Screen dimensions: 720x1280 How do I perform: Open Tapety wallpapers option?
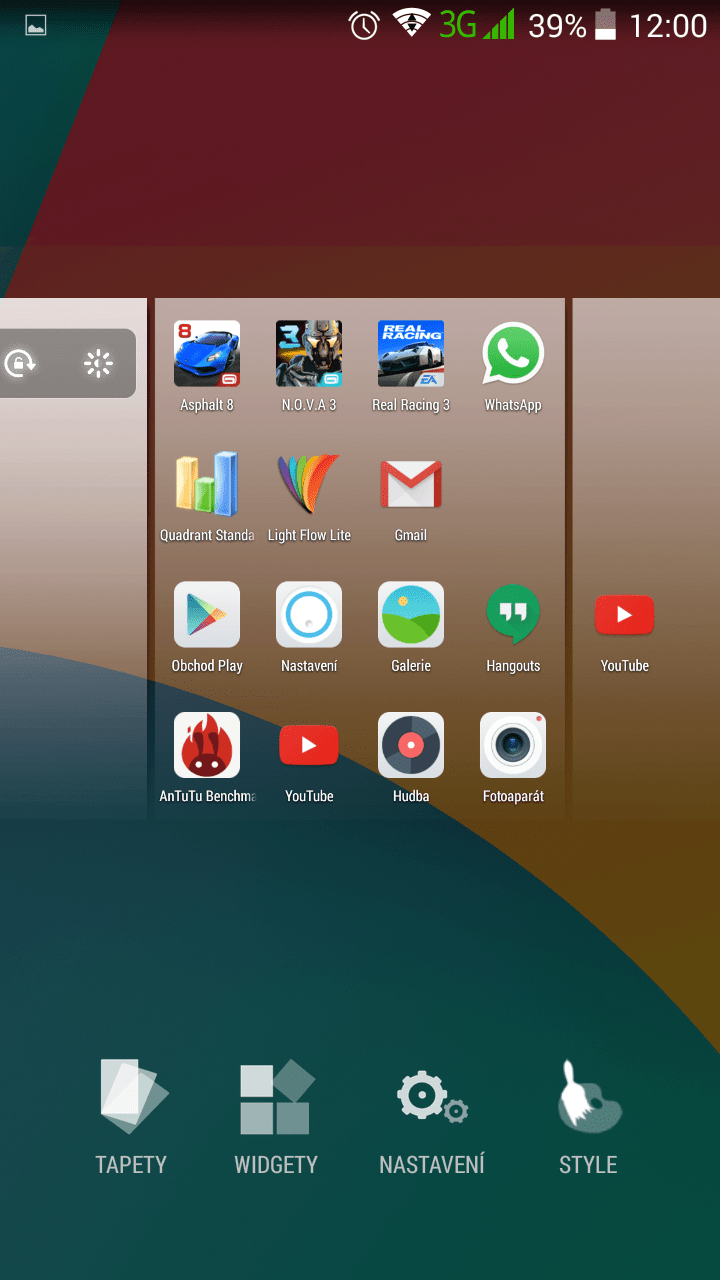click(131, 1117)
